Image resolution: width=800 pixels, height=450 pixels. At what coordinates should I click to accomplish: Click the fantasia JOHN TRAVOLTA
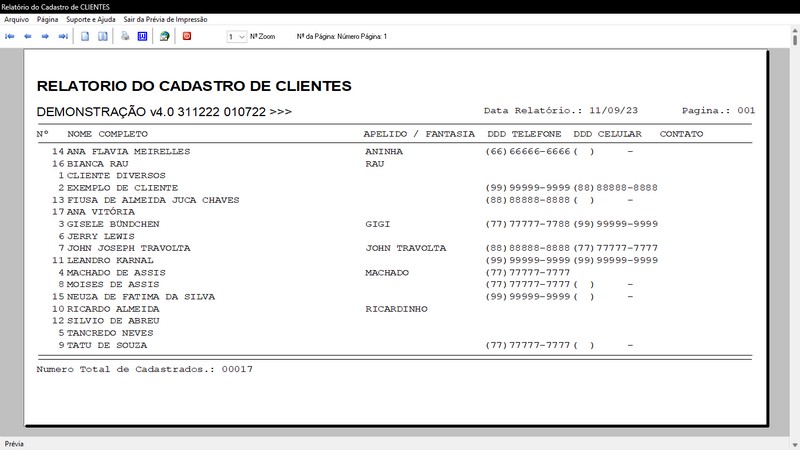[406, 248]
